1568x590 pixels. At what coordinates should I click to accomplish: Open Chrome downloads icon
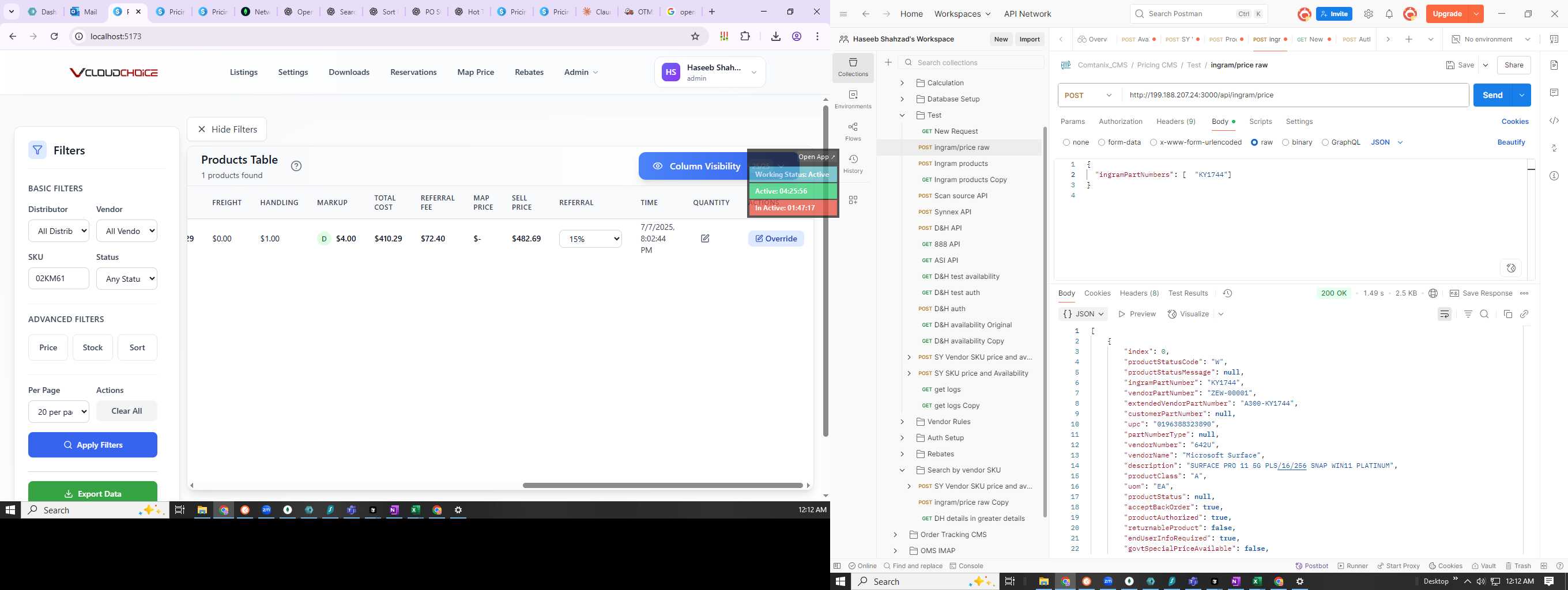[775, 36]
